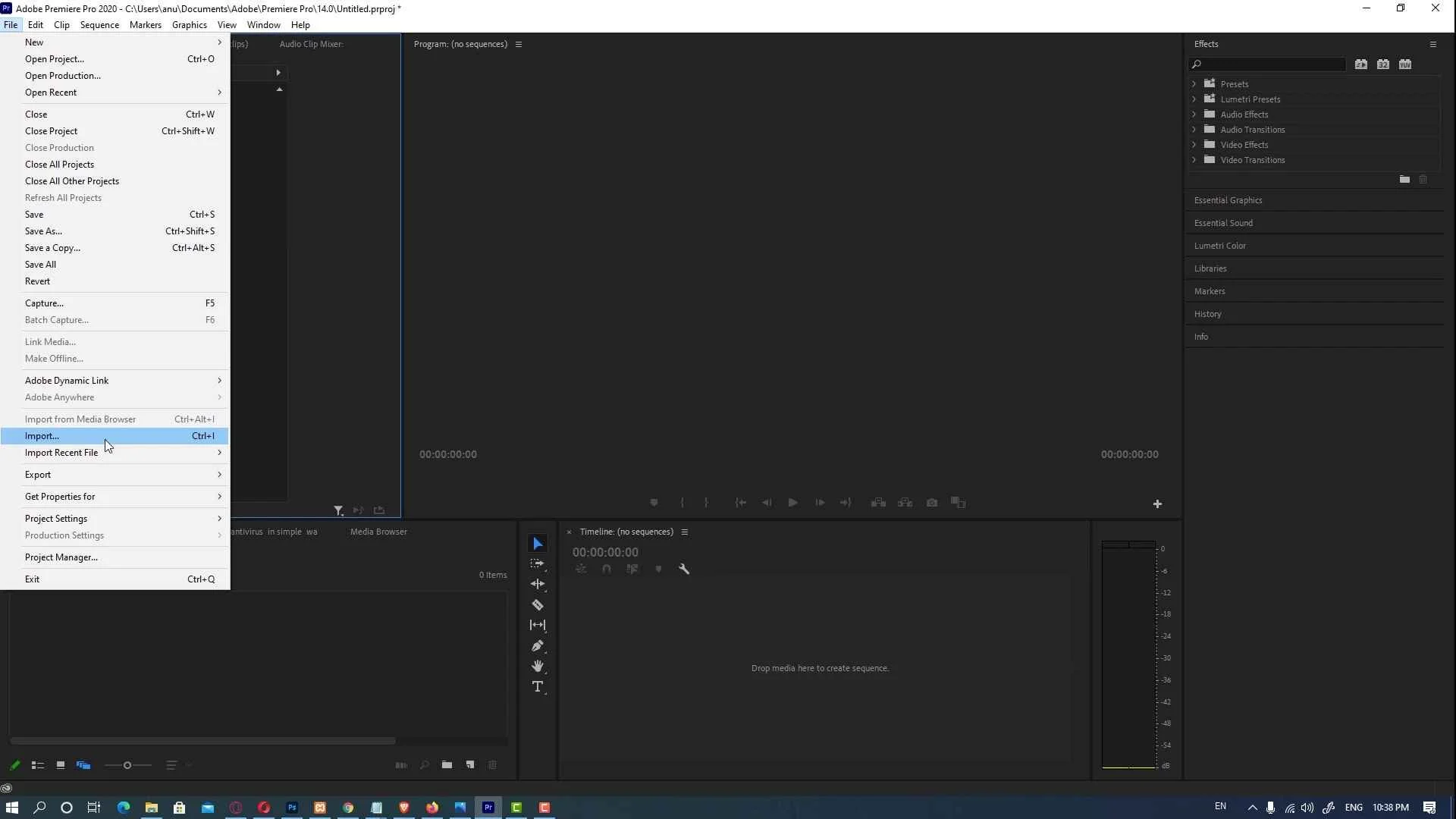
Task: Open Effects panel menu
Action: [1432, 44]
